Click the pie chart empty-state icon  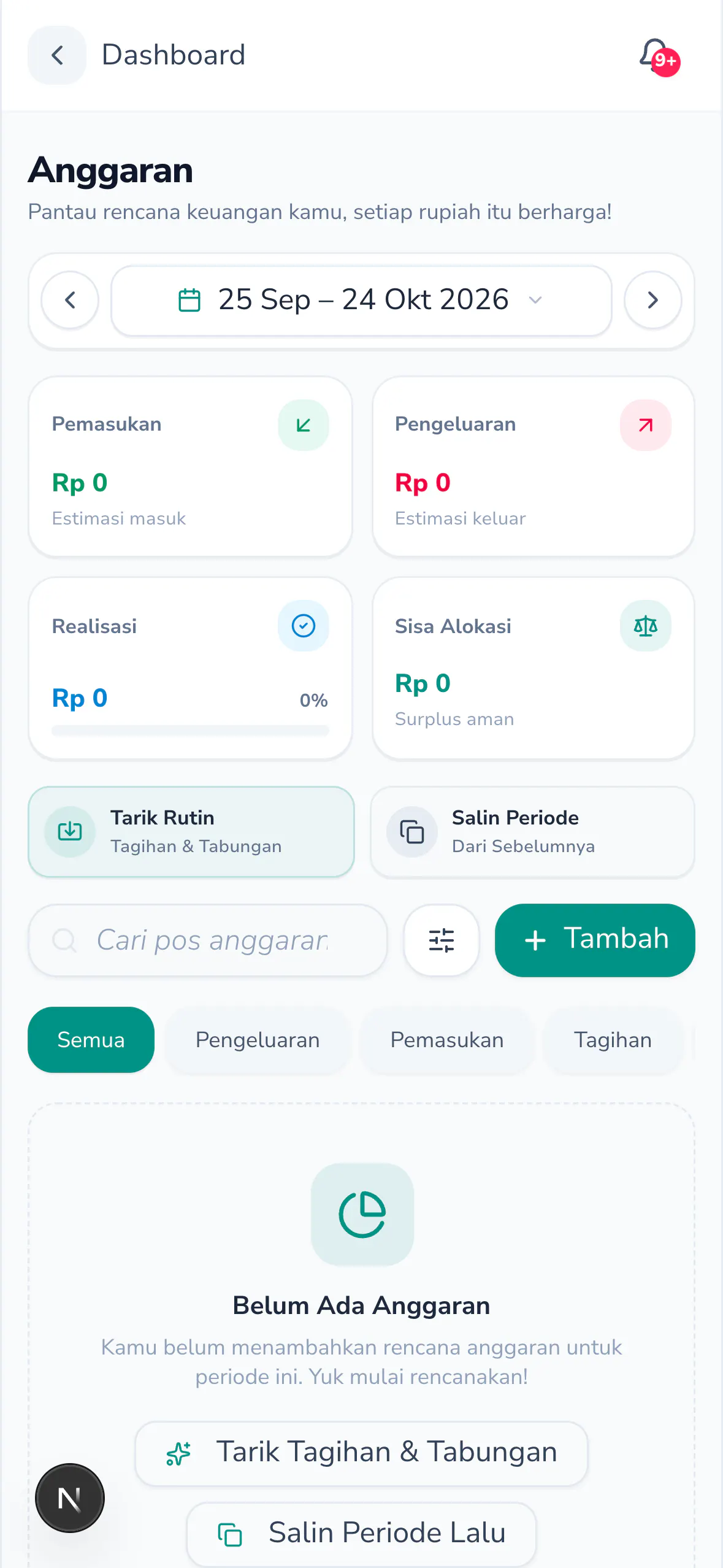click(362, 1214)
